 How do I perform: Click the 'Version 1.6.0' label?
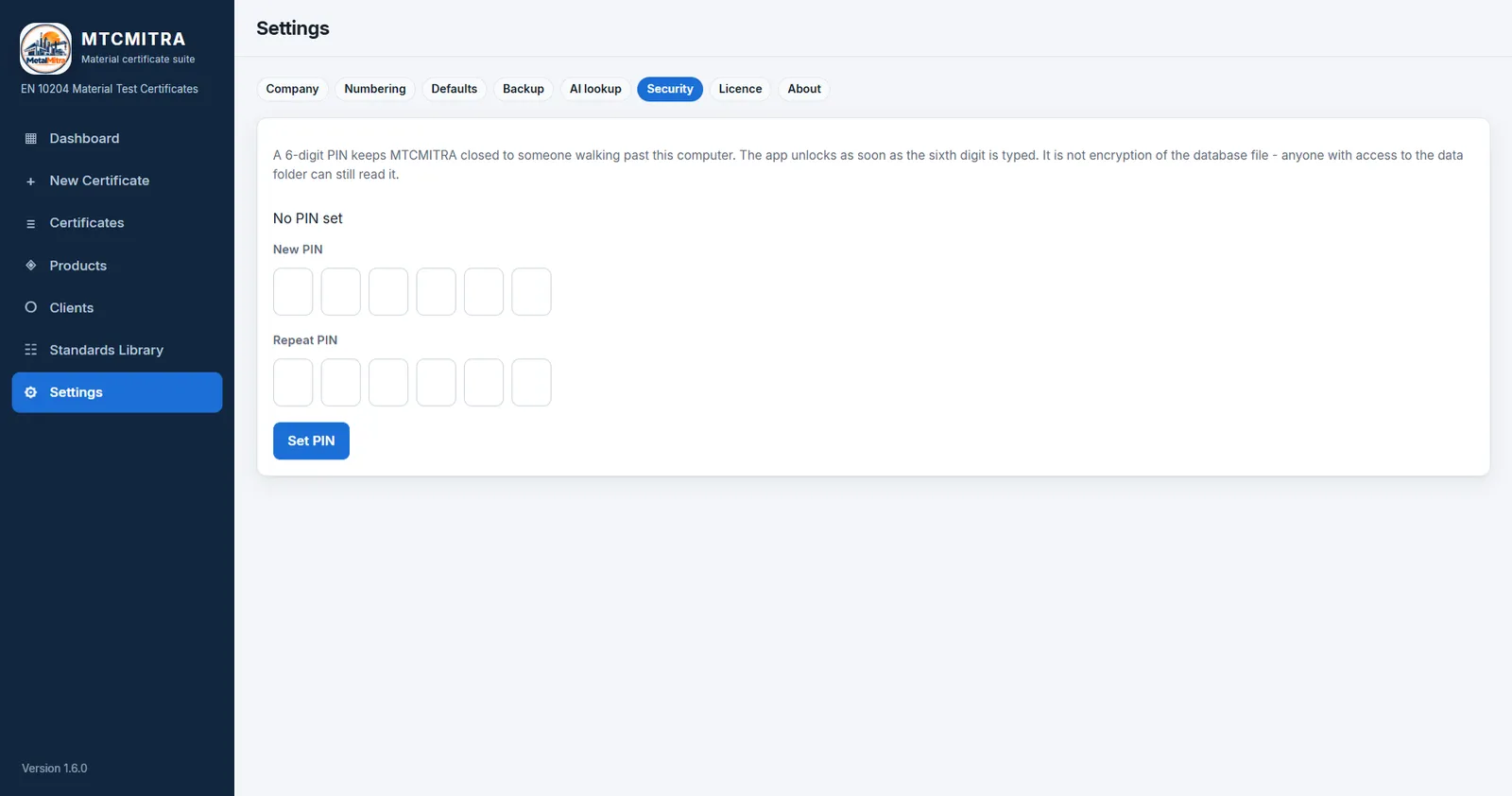pos(55,769)
